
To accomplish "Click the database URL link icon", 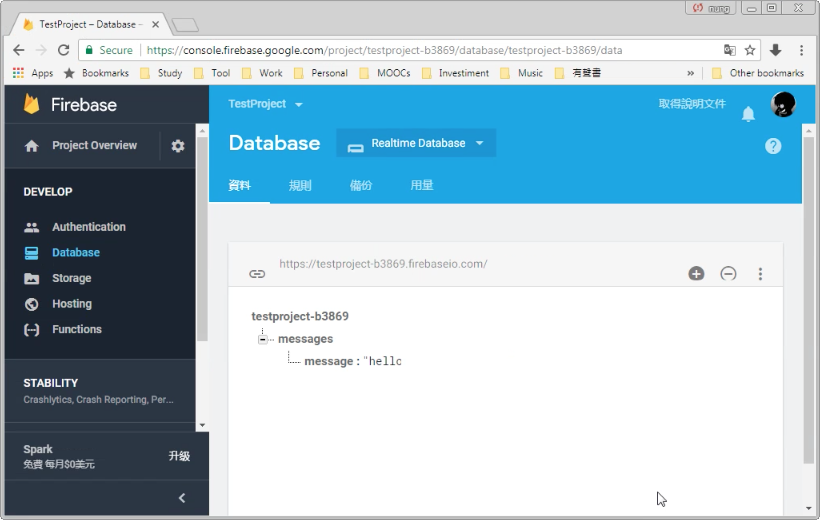I will coord(257,274).
